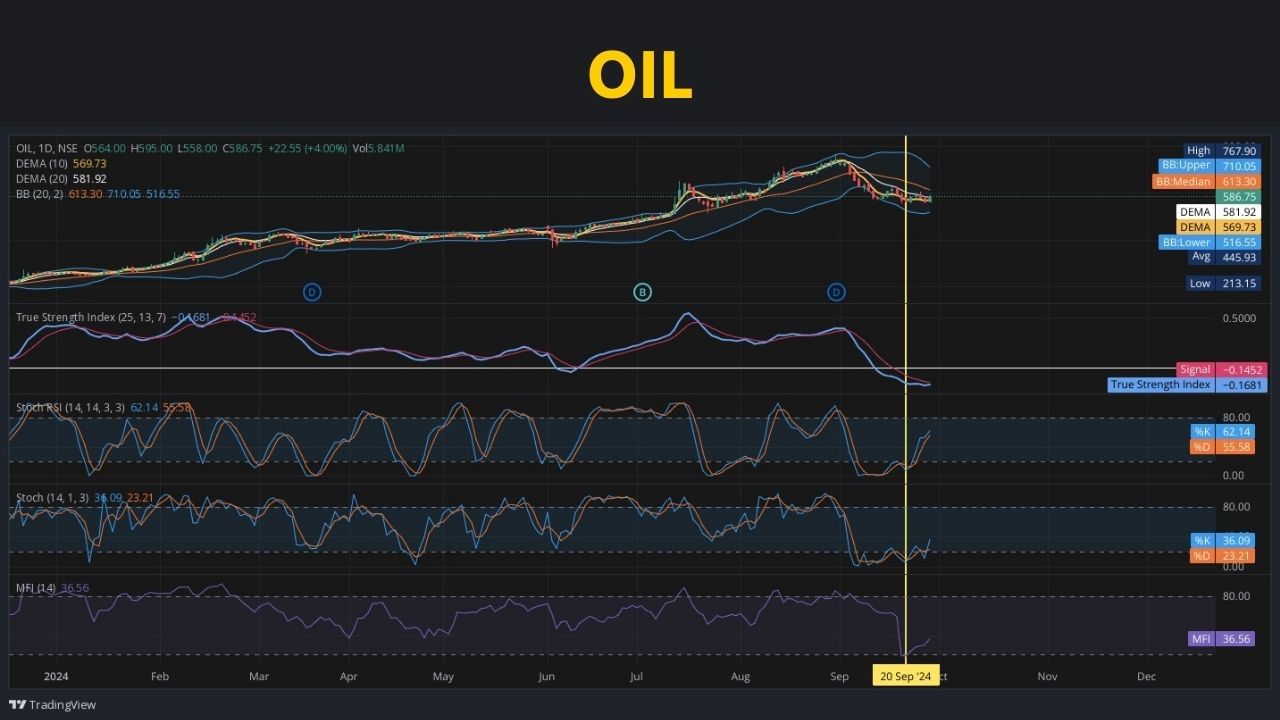1280x720 pixels.
Task: Click the OIL heading title
Action: (x=640, y=76)
